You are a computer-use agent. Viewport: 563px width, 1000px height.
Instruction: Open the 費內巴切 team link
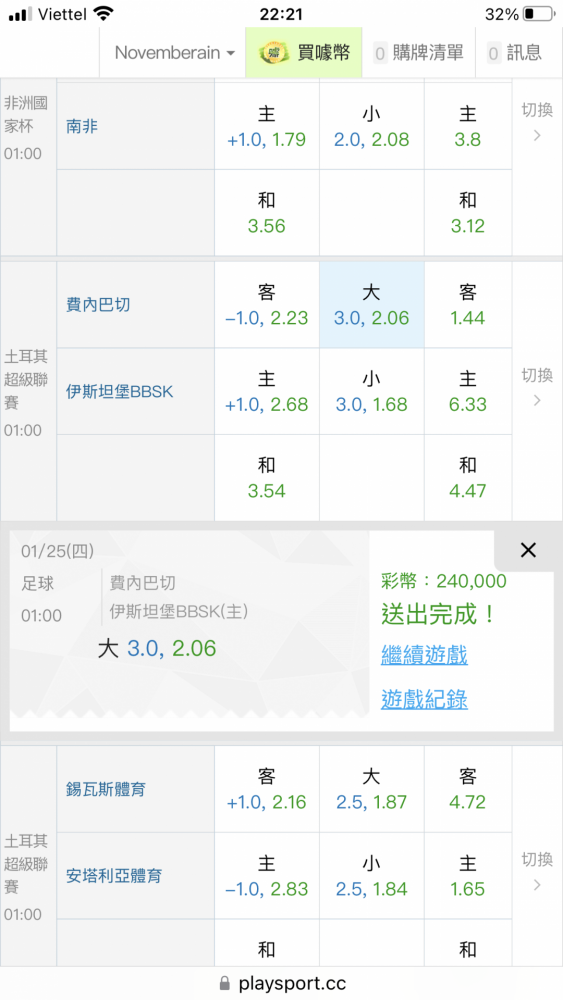[98, 304]
